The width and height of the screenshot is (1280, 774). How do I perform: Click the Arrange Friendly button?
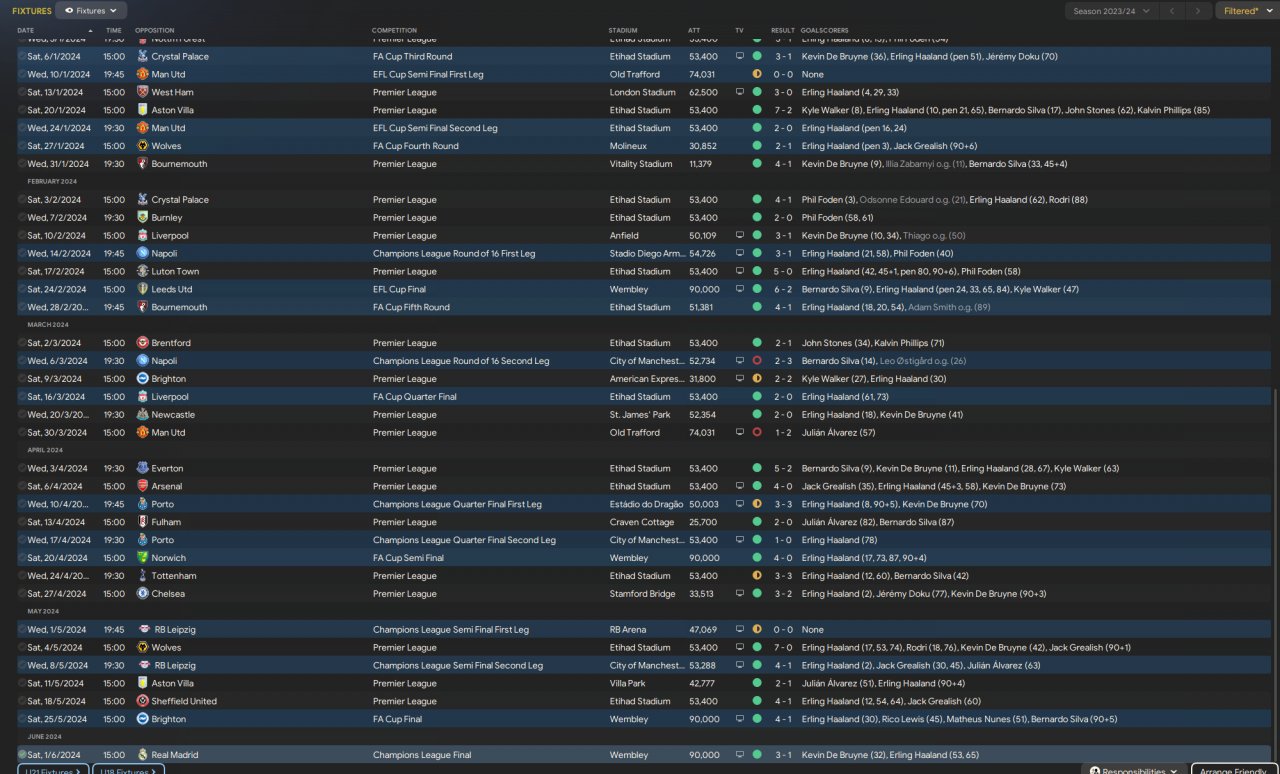pos(1234,770)
